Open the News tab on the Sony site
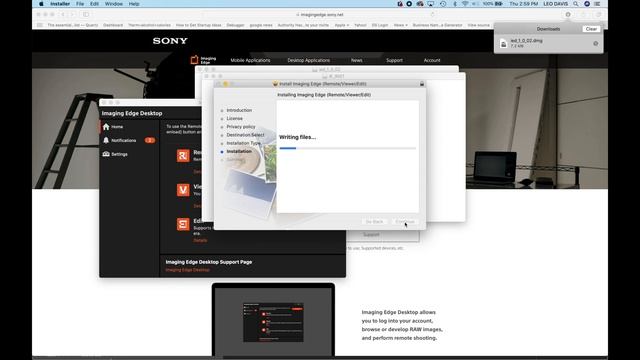 click(x=356, y=60)
